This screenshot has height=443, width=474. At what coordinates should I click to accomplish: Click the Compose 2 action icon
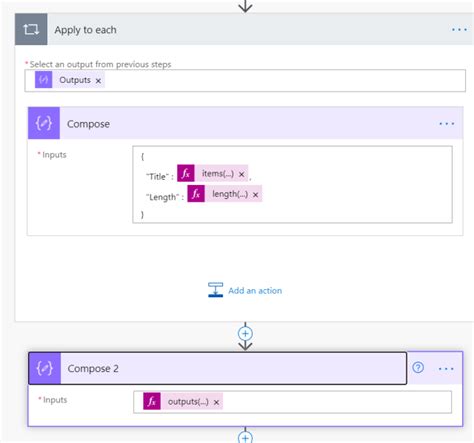(45, 368)
